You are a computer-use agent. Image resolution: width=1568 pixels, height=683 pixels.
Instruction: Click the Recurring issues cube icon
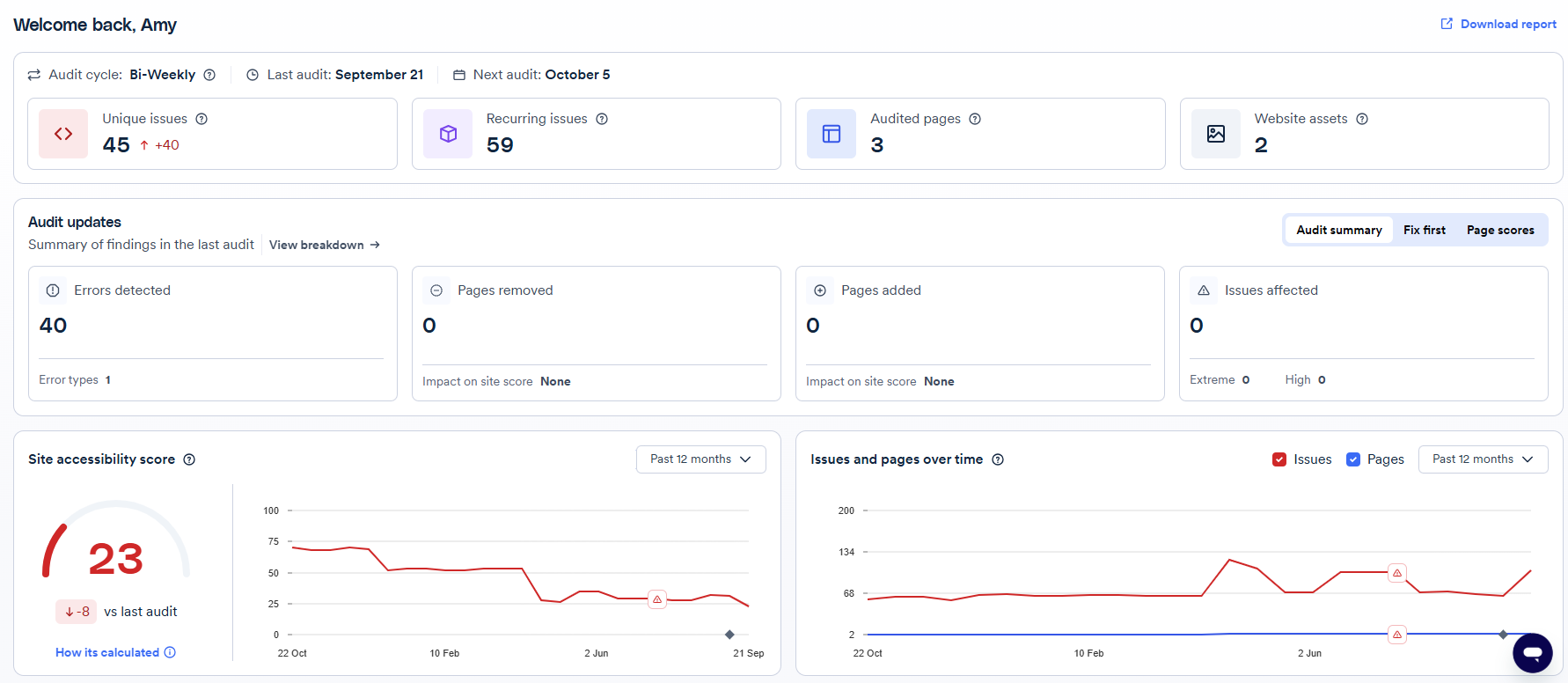[x=448, y=134]
